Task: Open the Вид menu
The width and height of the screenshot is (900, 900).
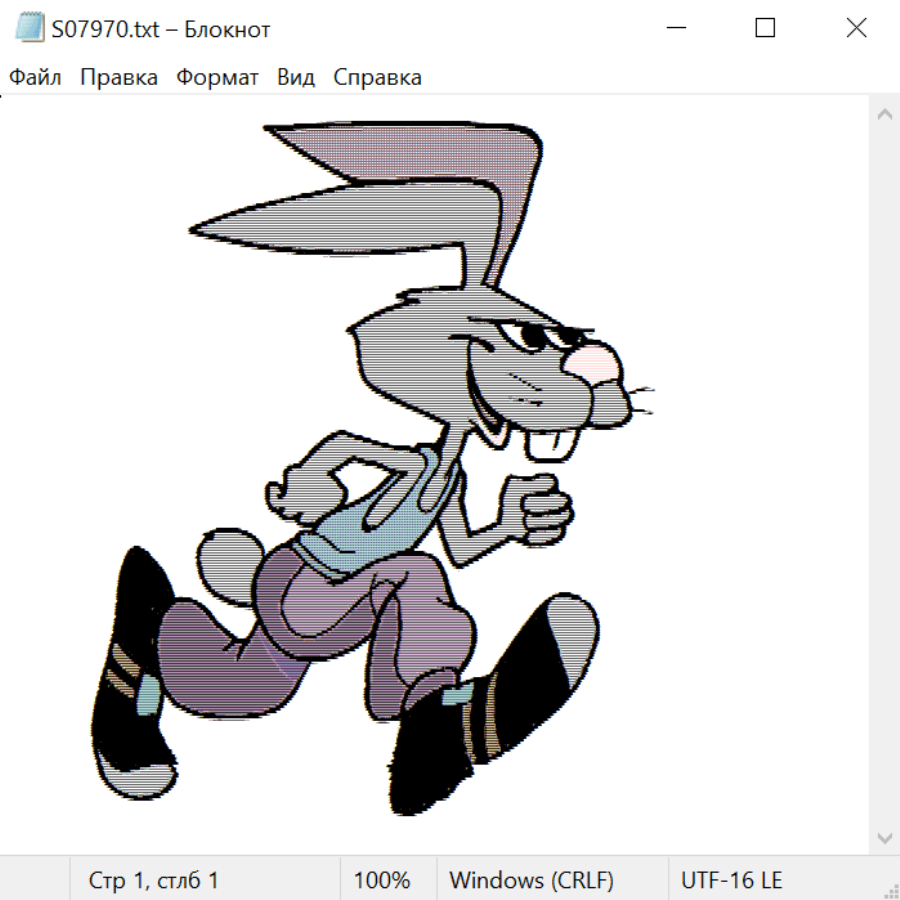Action: point(296,78)
